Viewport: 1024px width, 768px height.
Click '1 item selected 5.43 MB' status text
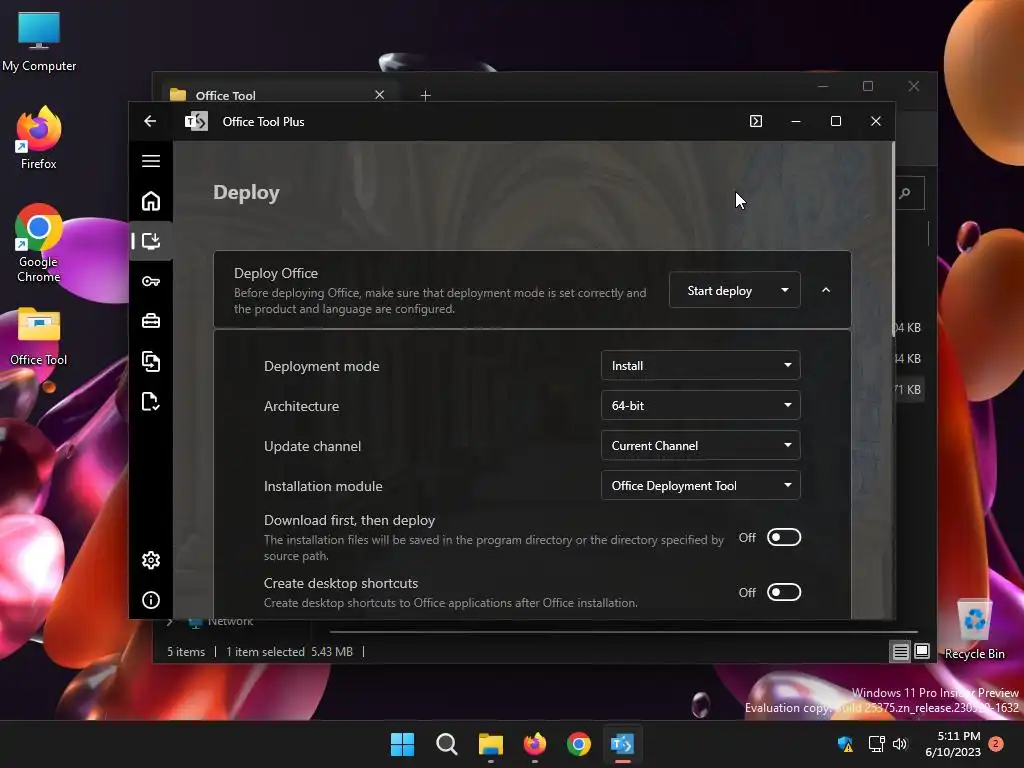point(289,652)
